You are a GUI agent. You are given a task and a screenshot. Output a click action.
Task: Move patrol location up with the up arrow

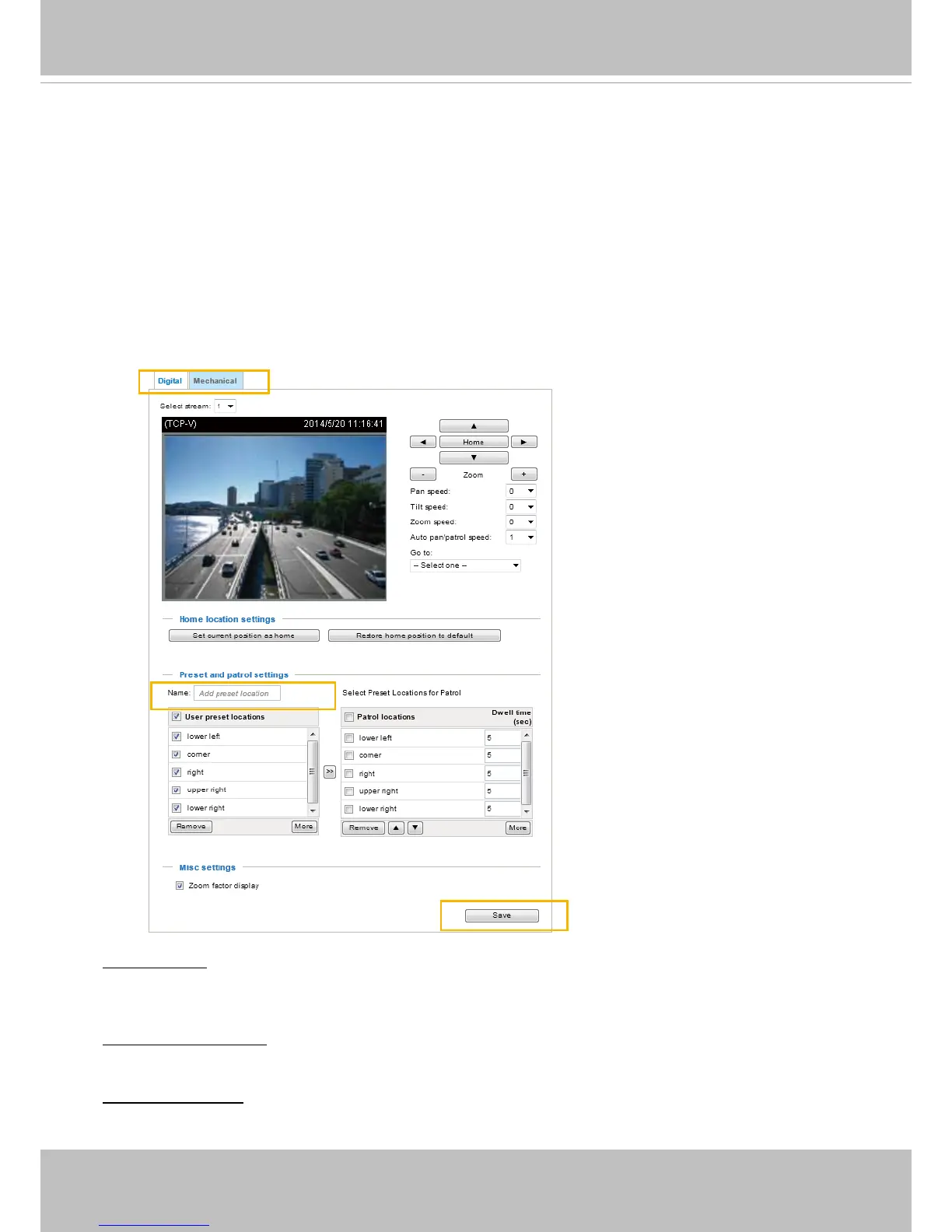pyautogui.click(x=397, y=828)
